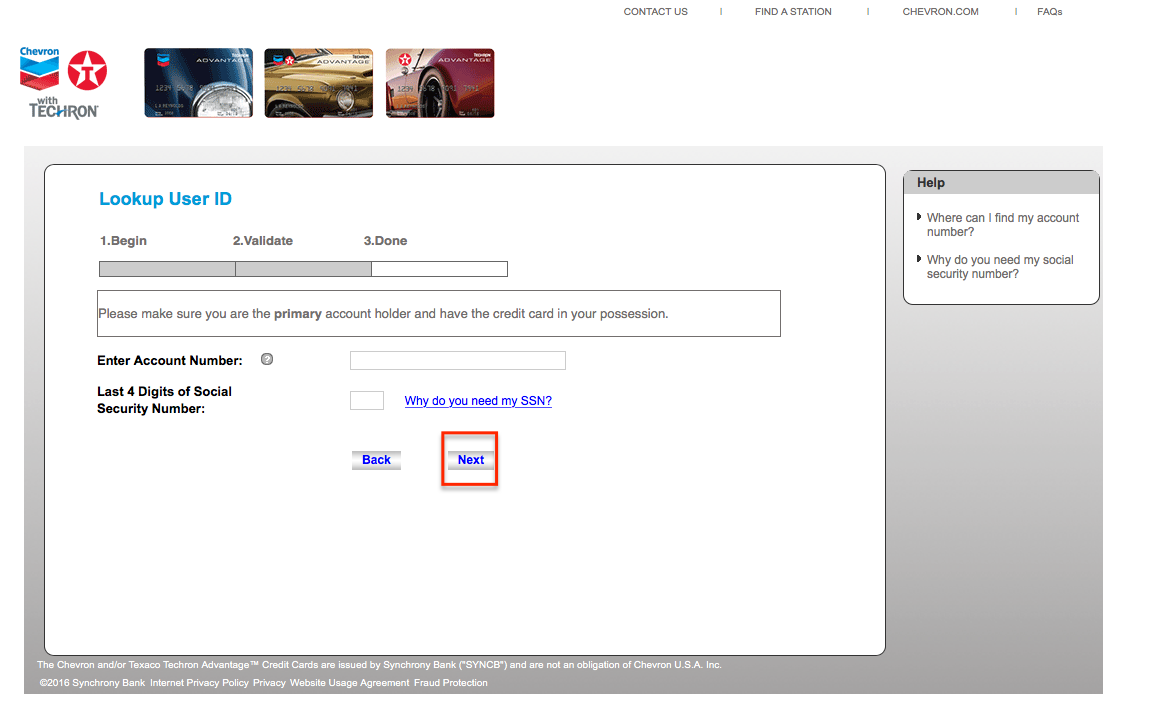The image size is (1174, 720).
Task: Select the blue Techron Advantage card image
Action: click(198, 83)
